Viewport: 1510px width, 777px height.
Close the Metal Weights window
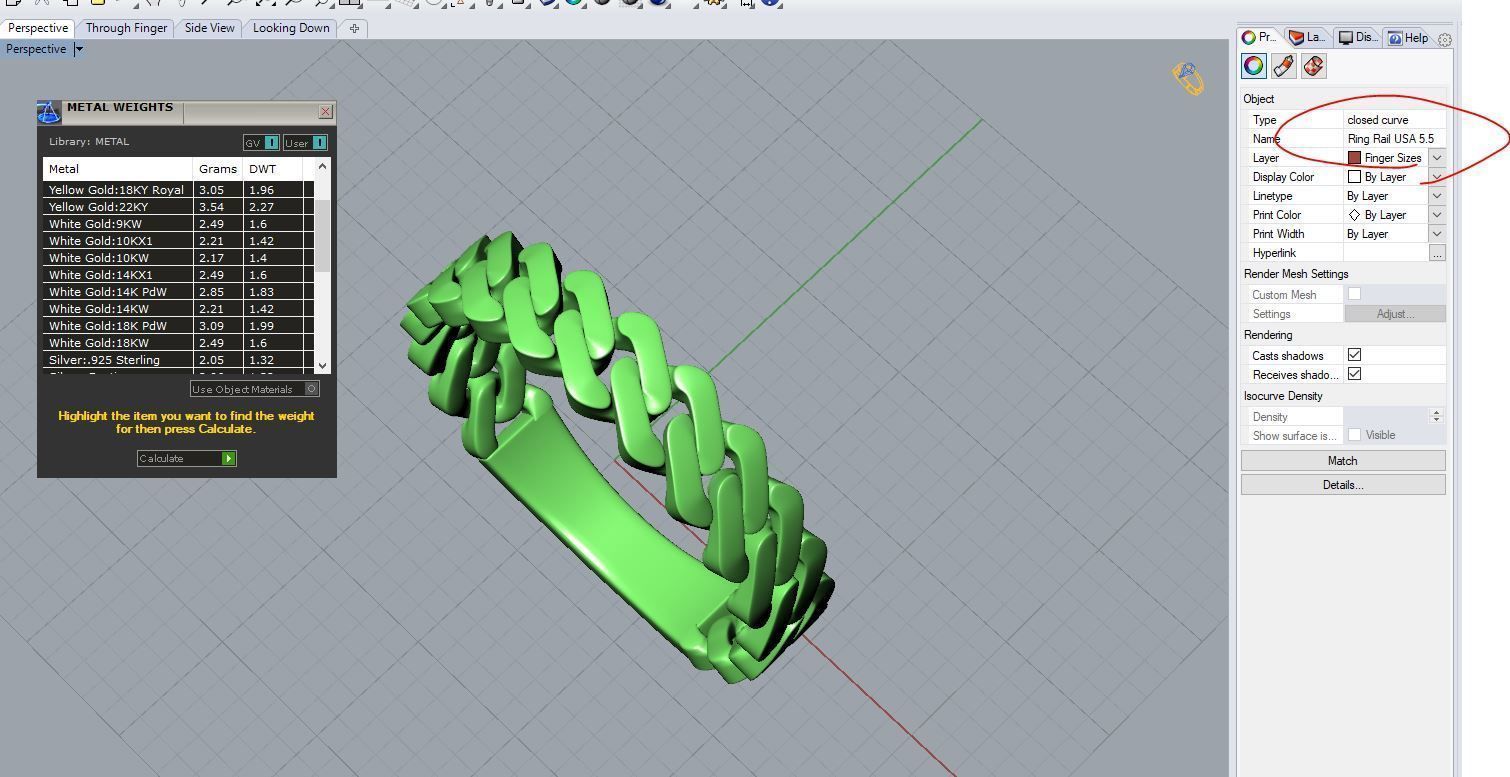pyautogui.click(x=325, y=112)
